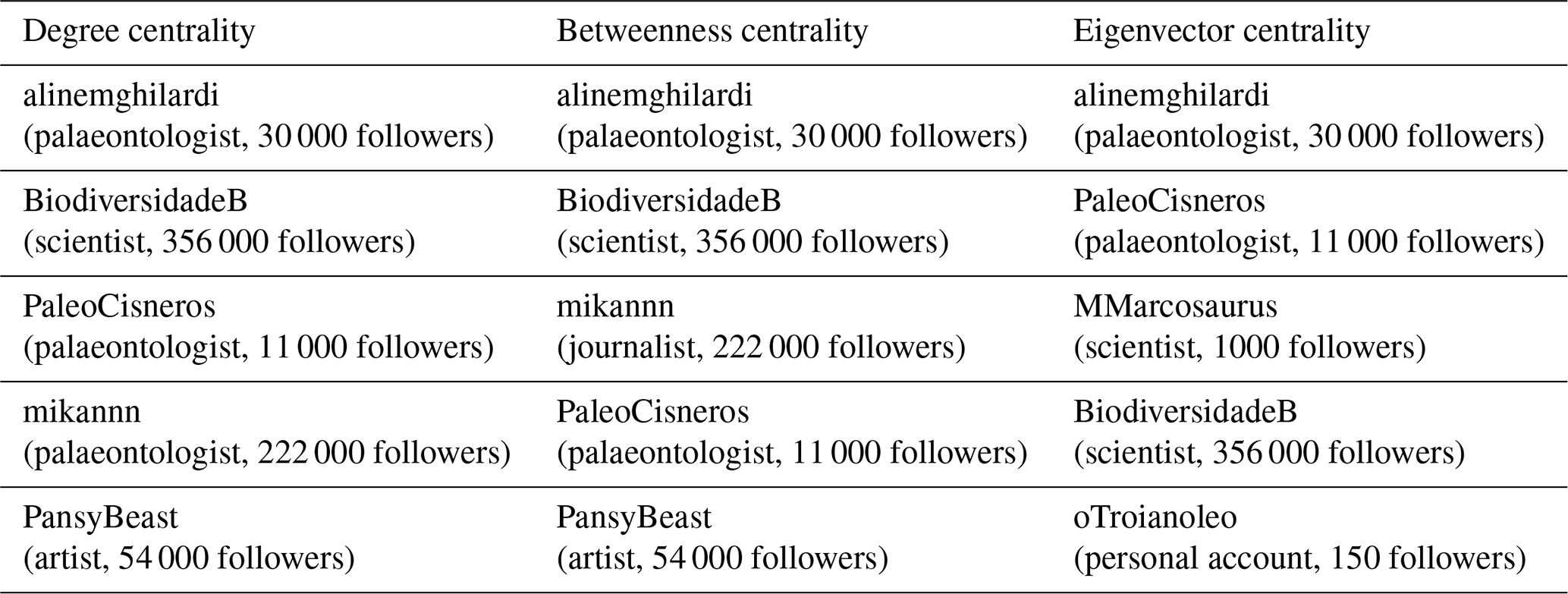Click BiodiversidadeB in Betweenness centrality column
The image size is (1568, 594).
669,201
